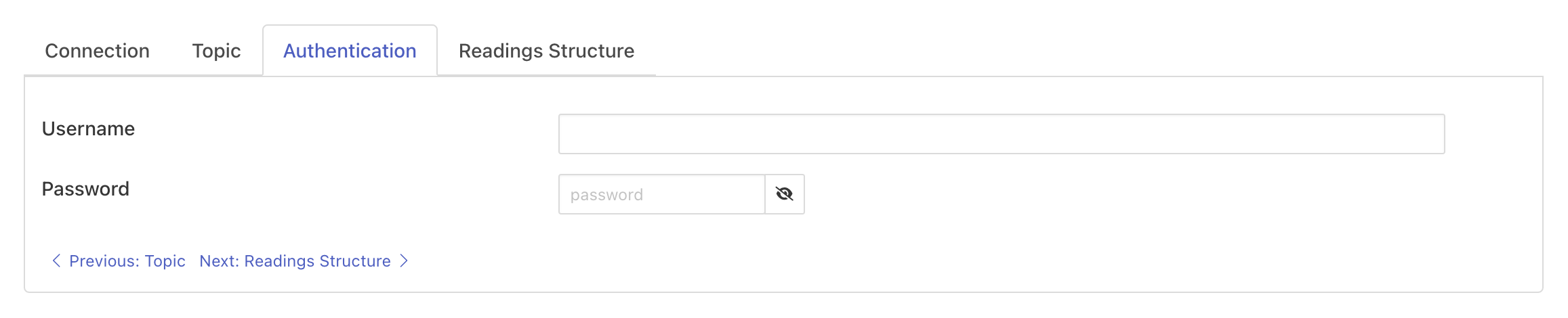The image size is (1568, 318).
Task: Select the Authentication tab
Action: pos(350,51)
